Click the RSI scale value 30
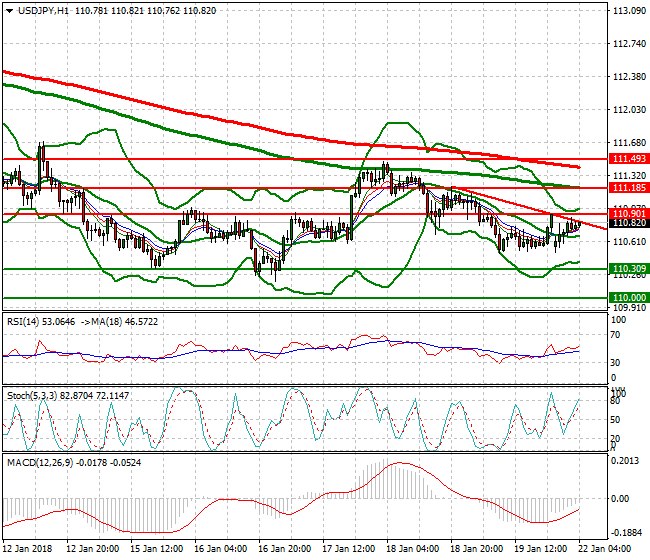Viewport: 650px width, 560px height. [x=616, y=363]
